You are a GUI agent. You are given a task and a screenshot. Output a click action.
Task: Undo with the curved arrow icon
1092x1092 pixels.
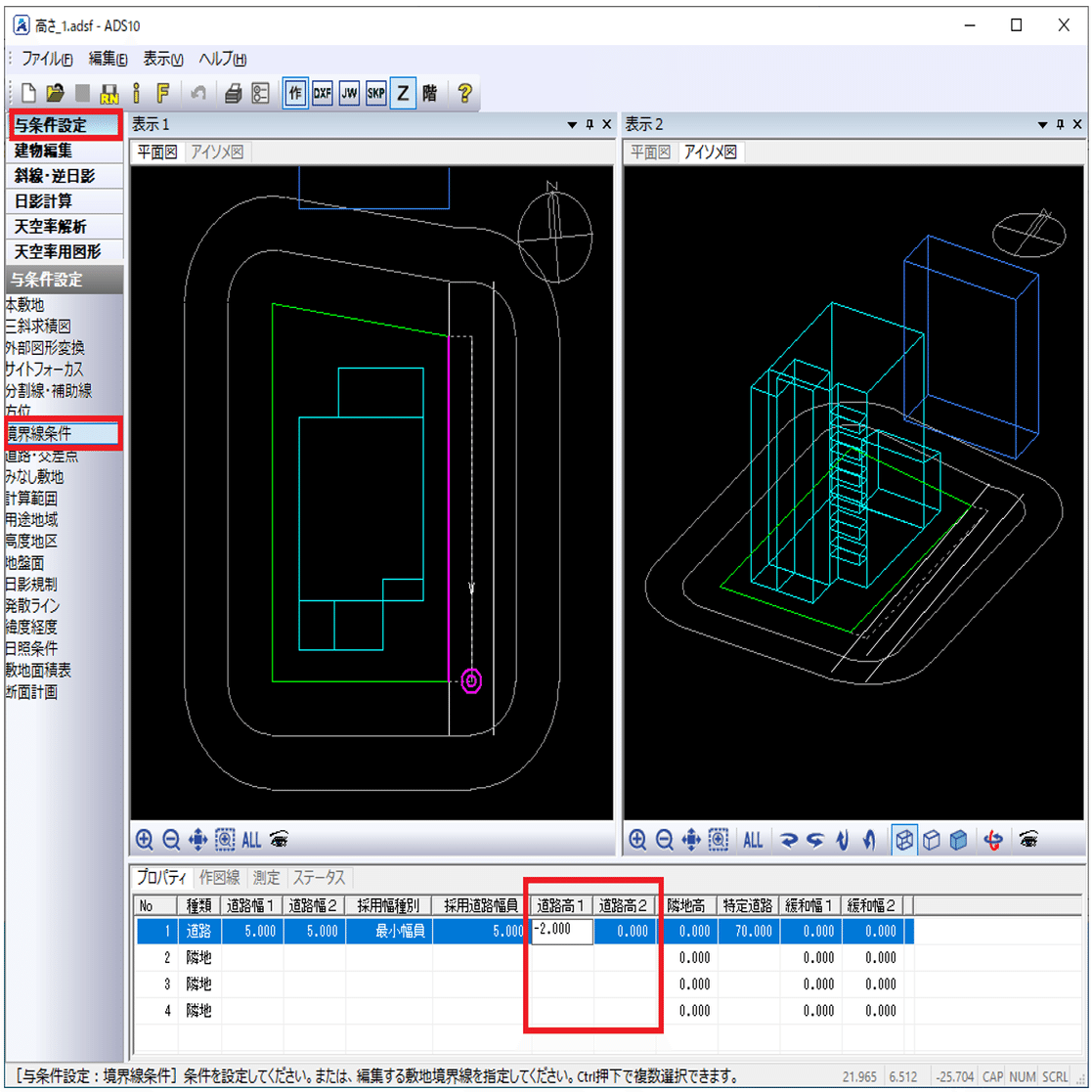198,93
